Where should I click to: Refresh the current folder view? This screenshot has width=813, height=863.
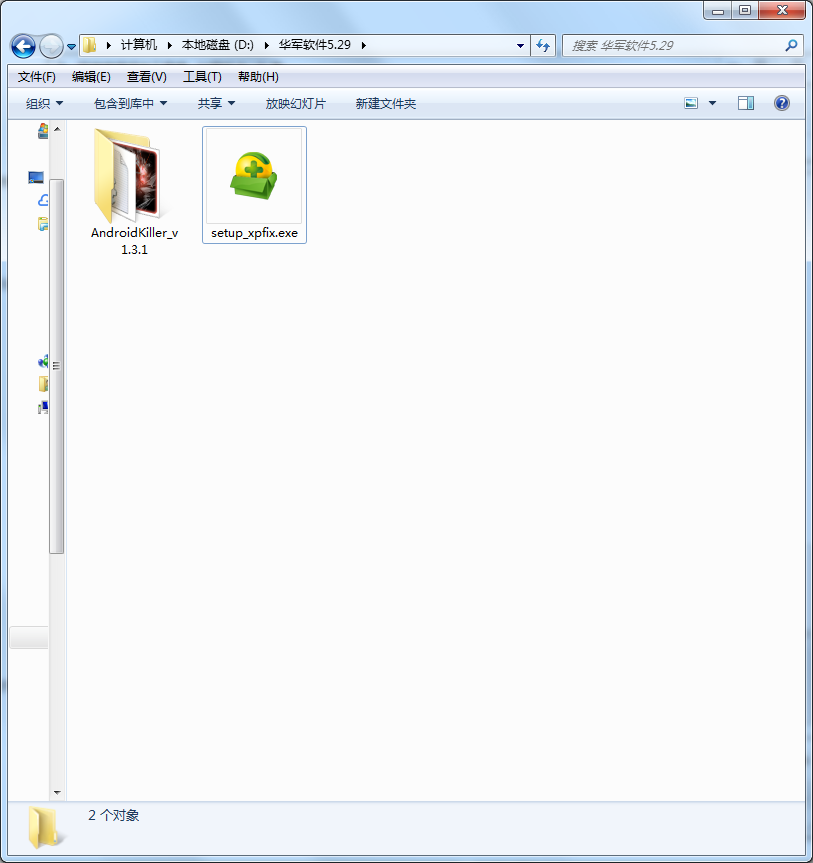543,45
